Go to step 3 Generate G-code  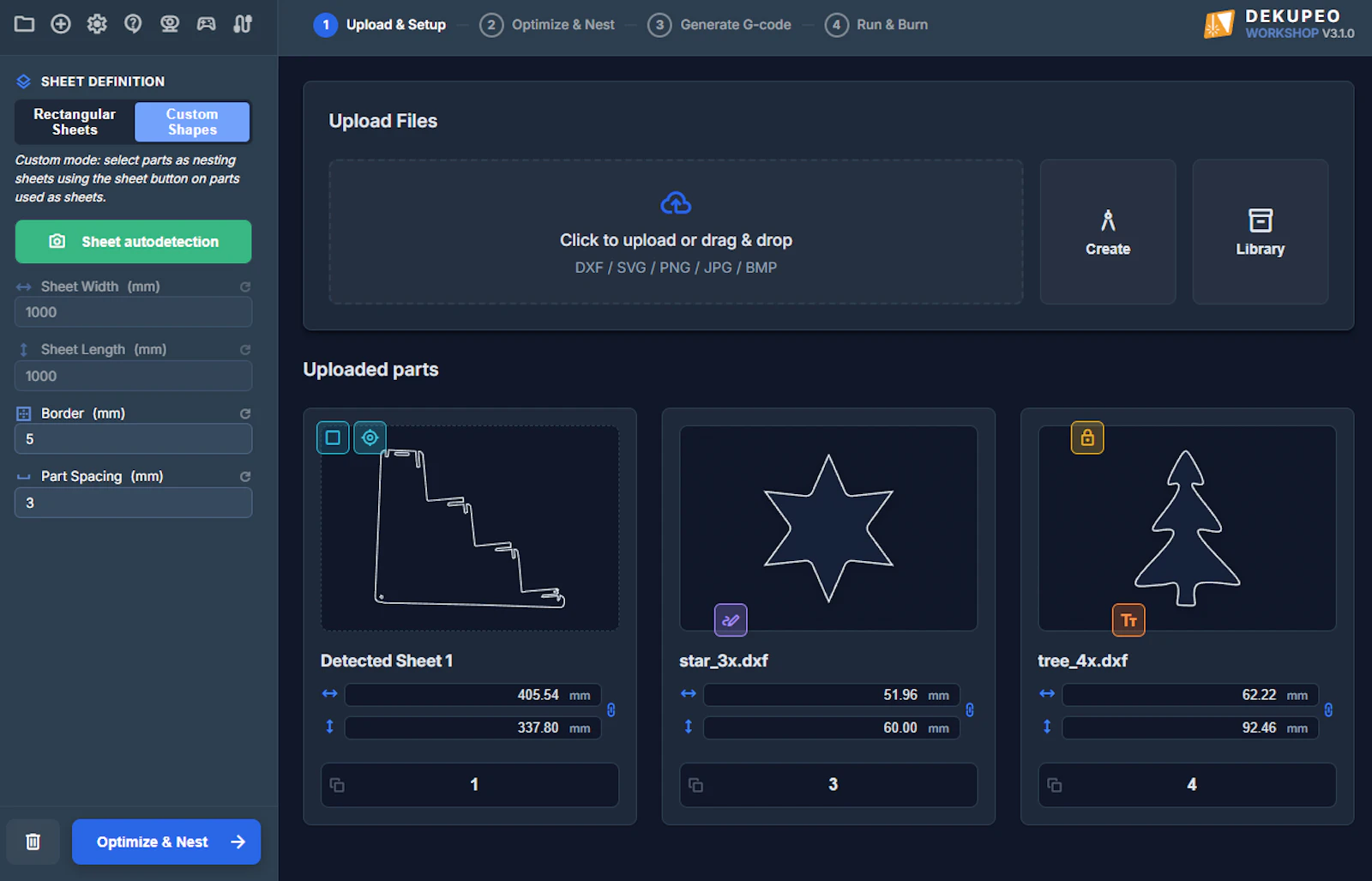tap(719, 25)
